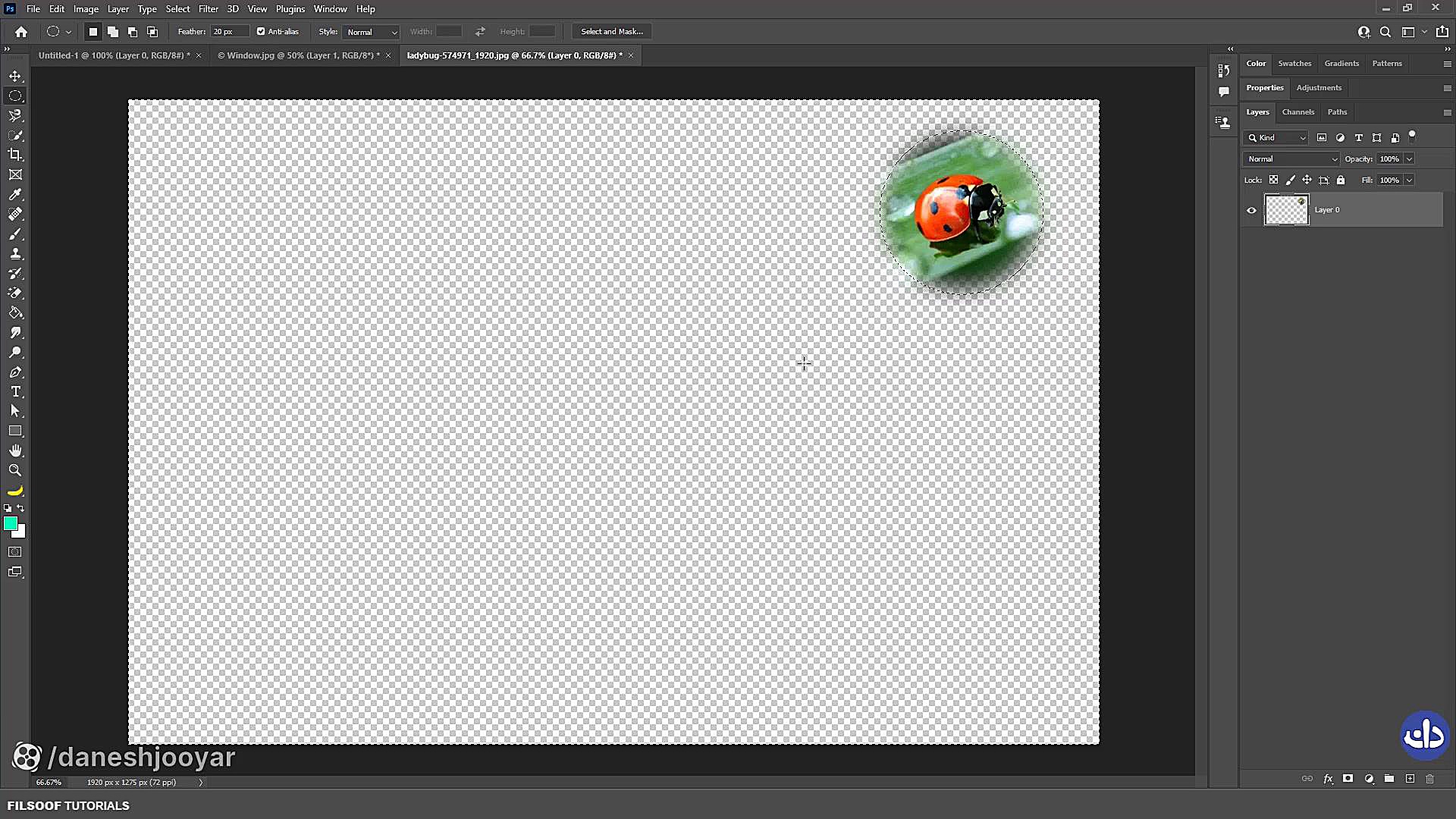
Task: Open the Share document icon
Action: point(1442,32)
